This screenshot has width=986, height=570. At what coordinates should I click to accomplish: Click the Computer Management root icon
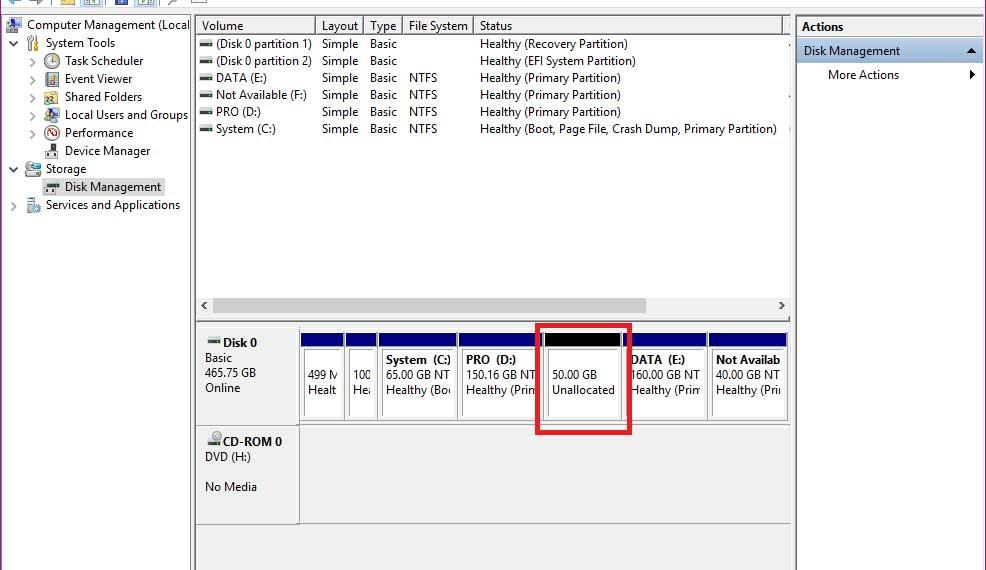click(13, 25)
